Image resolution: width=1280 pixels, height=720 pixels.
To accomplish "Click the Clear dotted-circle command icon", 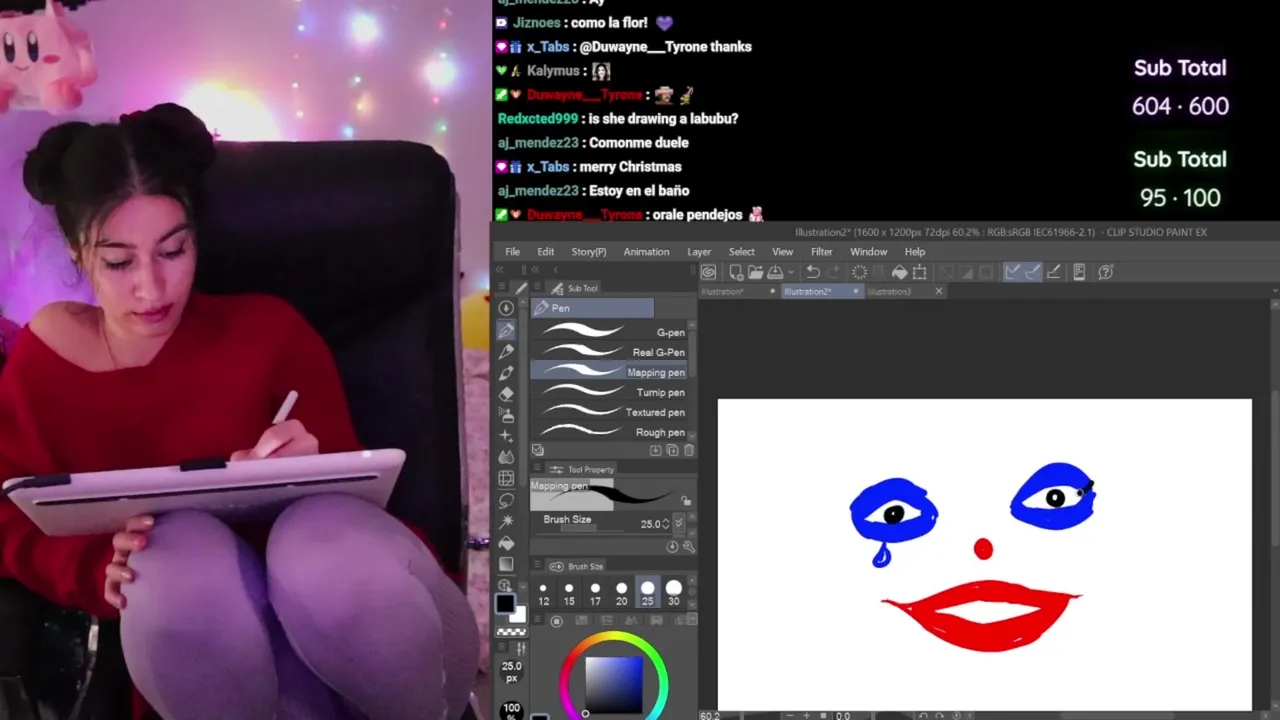I will coord(859,272).
